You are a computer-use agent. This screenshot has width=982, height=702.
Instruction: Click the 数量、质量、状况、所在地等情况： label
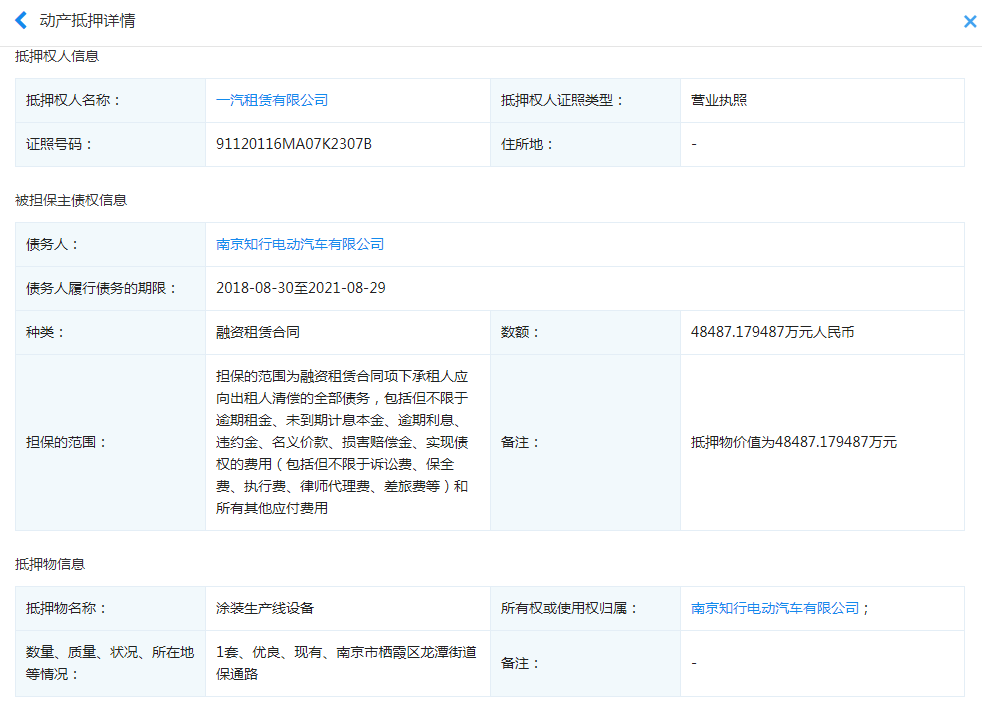tap(110, 663)
